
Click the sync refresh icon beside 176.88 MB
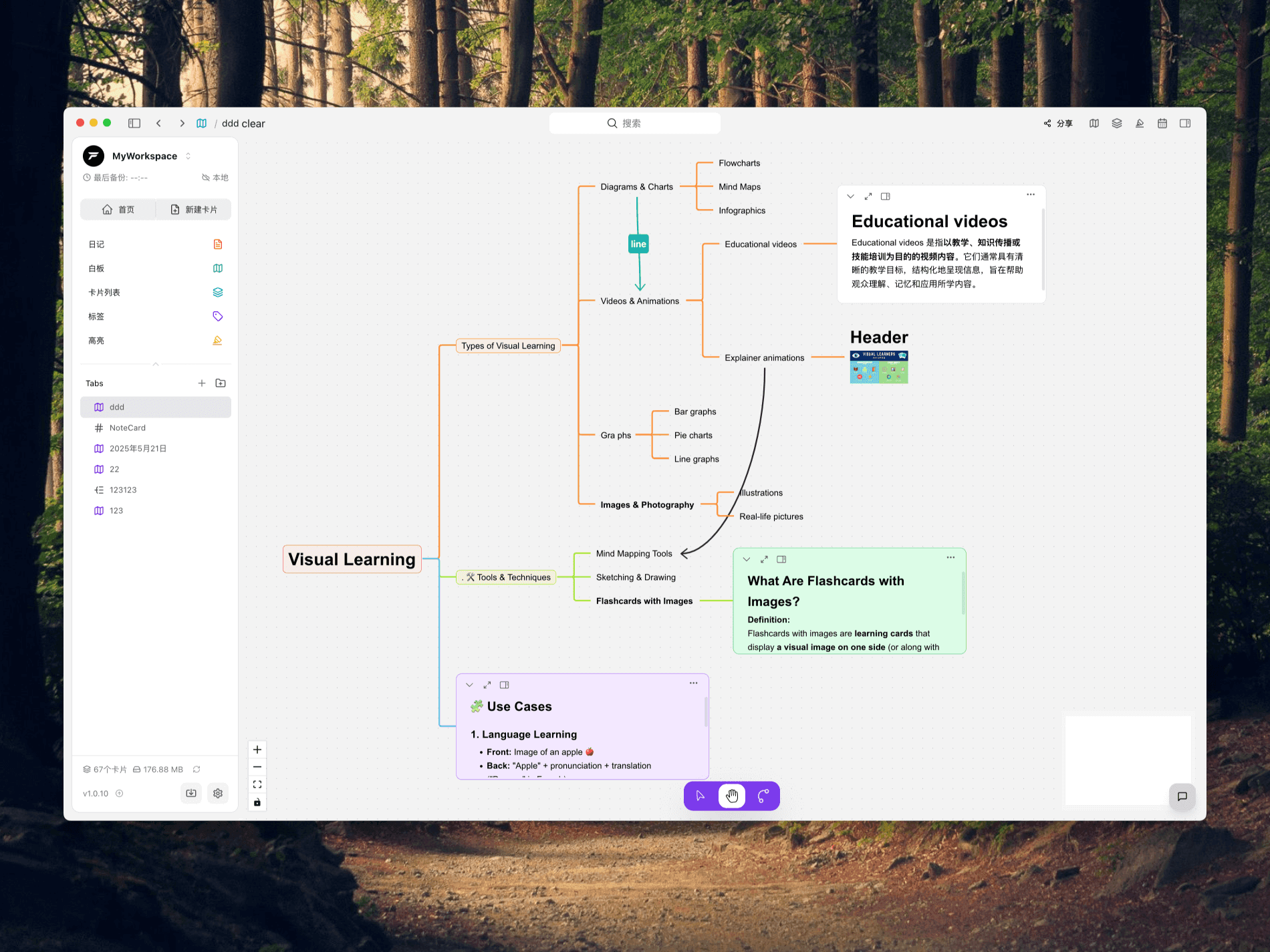(x=197, y=769)
